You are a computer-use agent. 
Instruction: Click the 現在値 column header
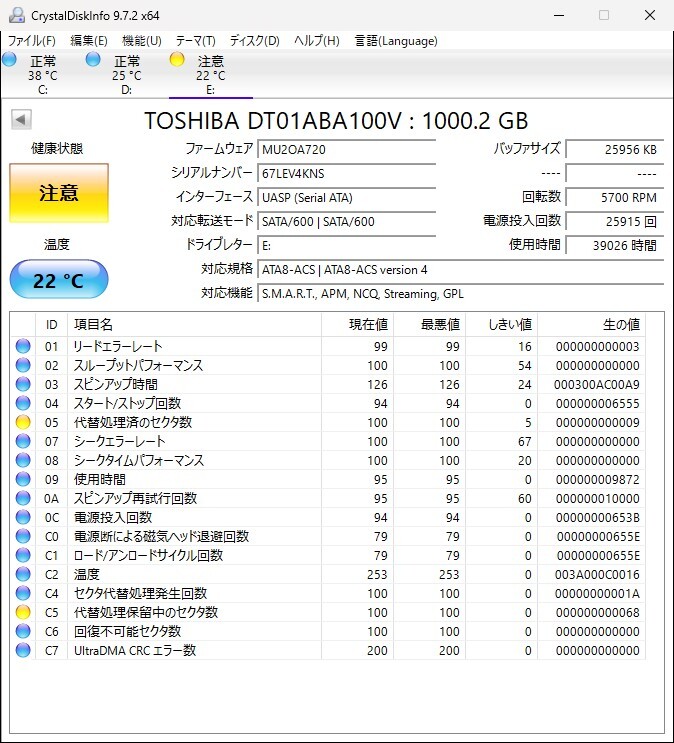[357, 325]
